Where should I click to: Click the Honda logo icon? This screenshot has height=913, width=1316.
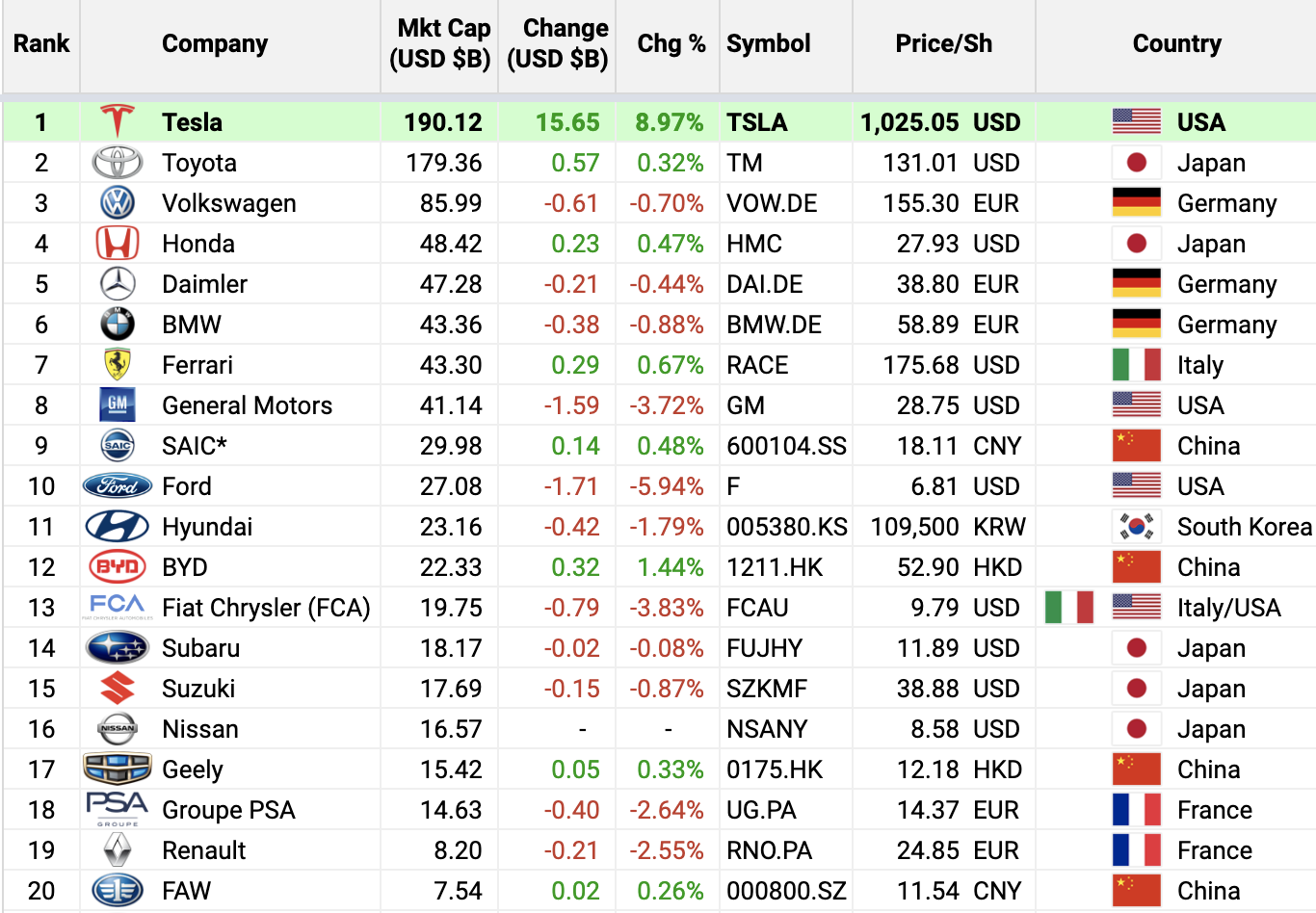[x=118, y=244]
